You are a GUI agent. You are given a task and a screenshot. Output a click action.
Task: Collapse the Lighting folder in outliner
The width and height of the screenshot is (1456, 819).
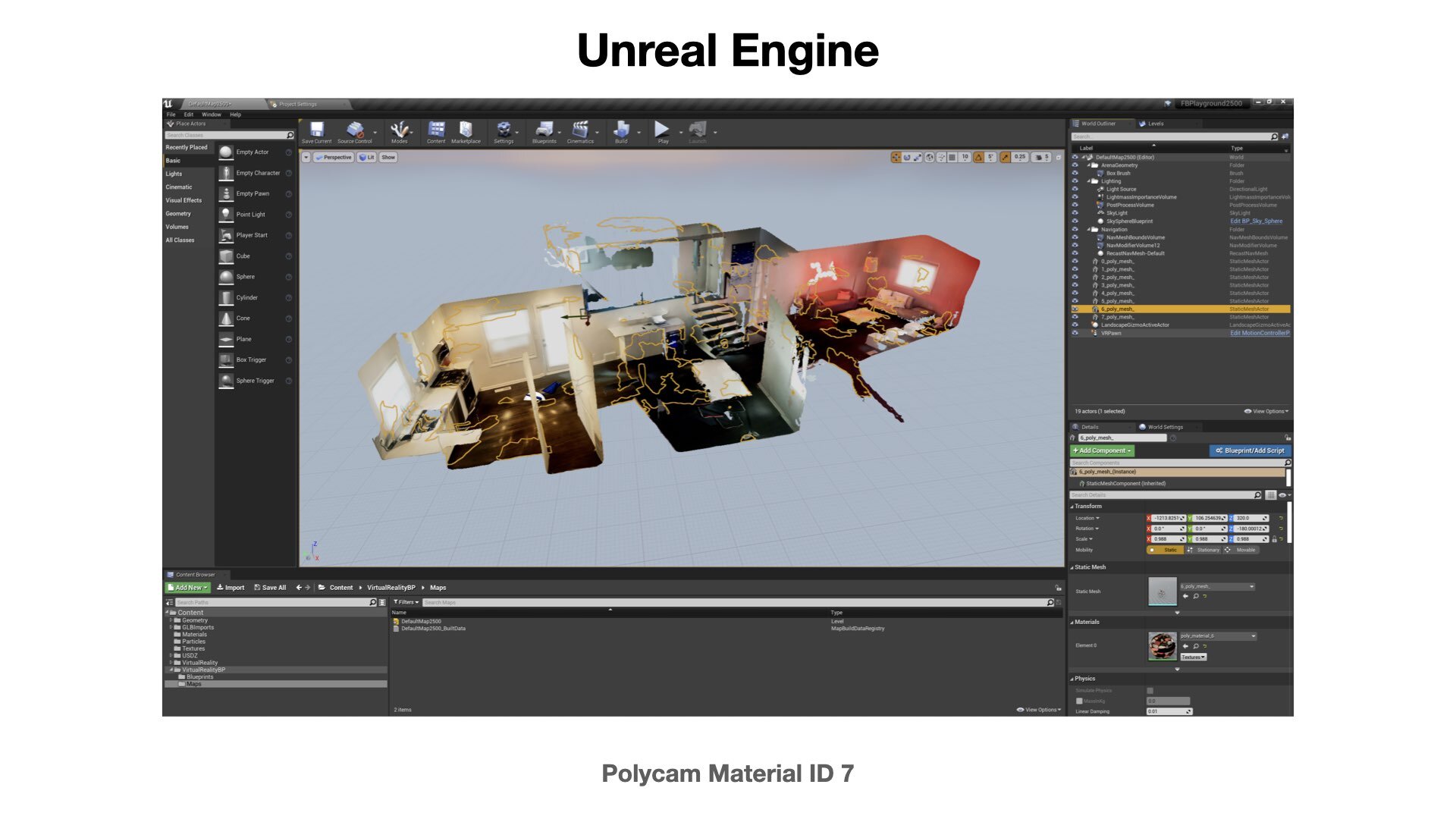(1088, 181)
